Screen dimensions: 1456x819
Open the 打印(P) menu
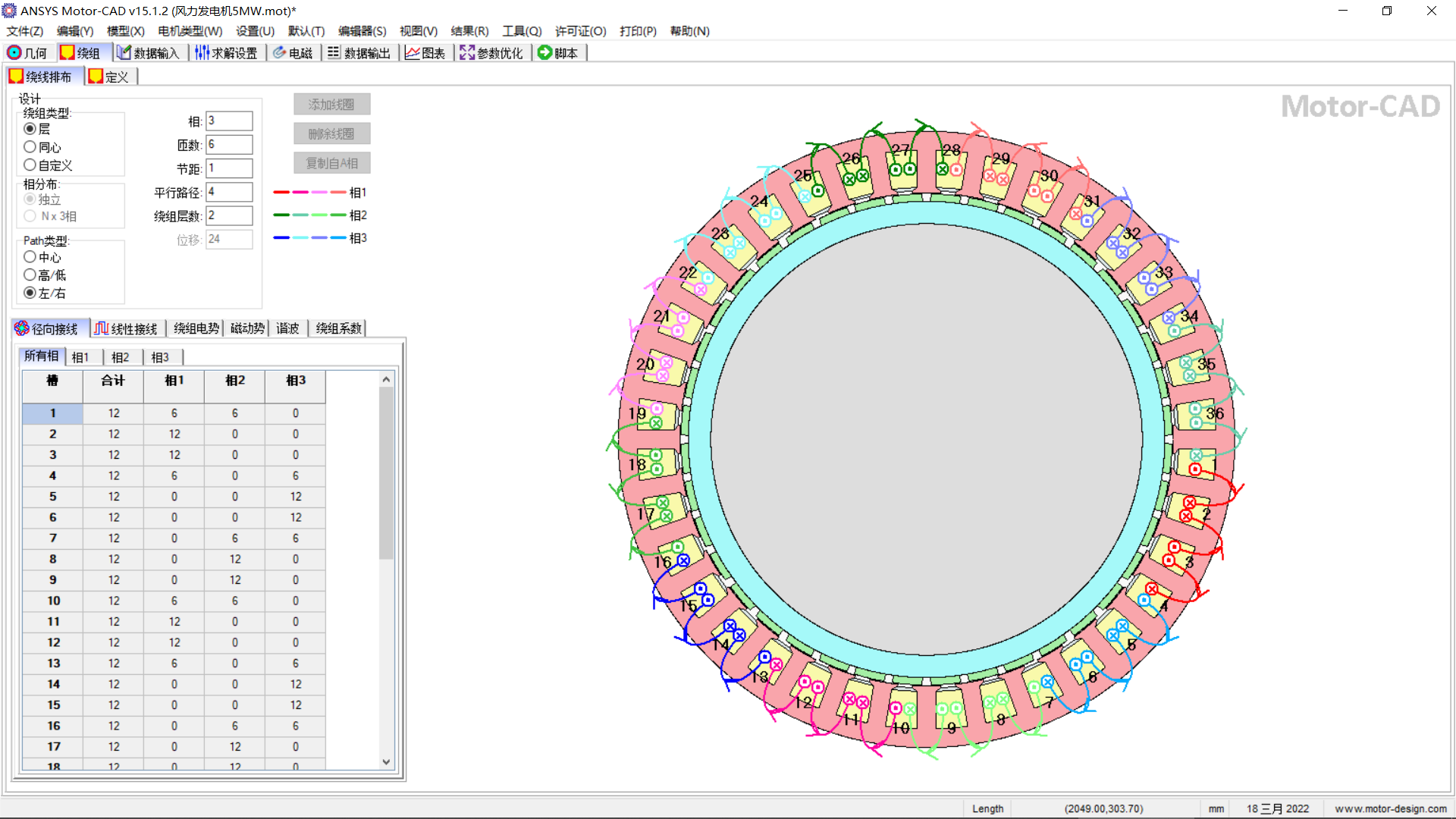point(638,31)
